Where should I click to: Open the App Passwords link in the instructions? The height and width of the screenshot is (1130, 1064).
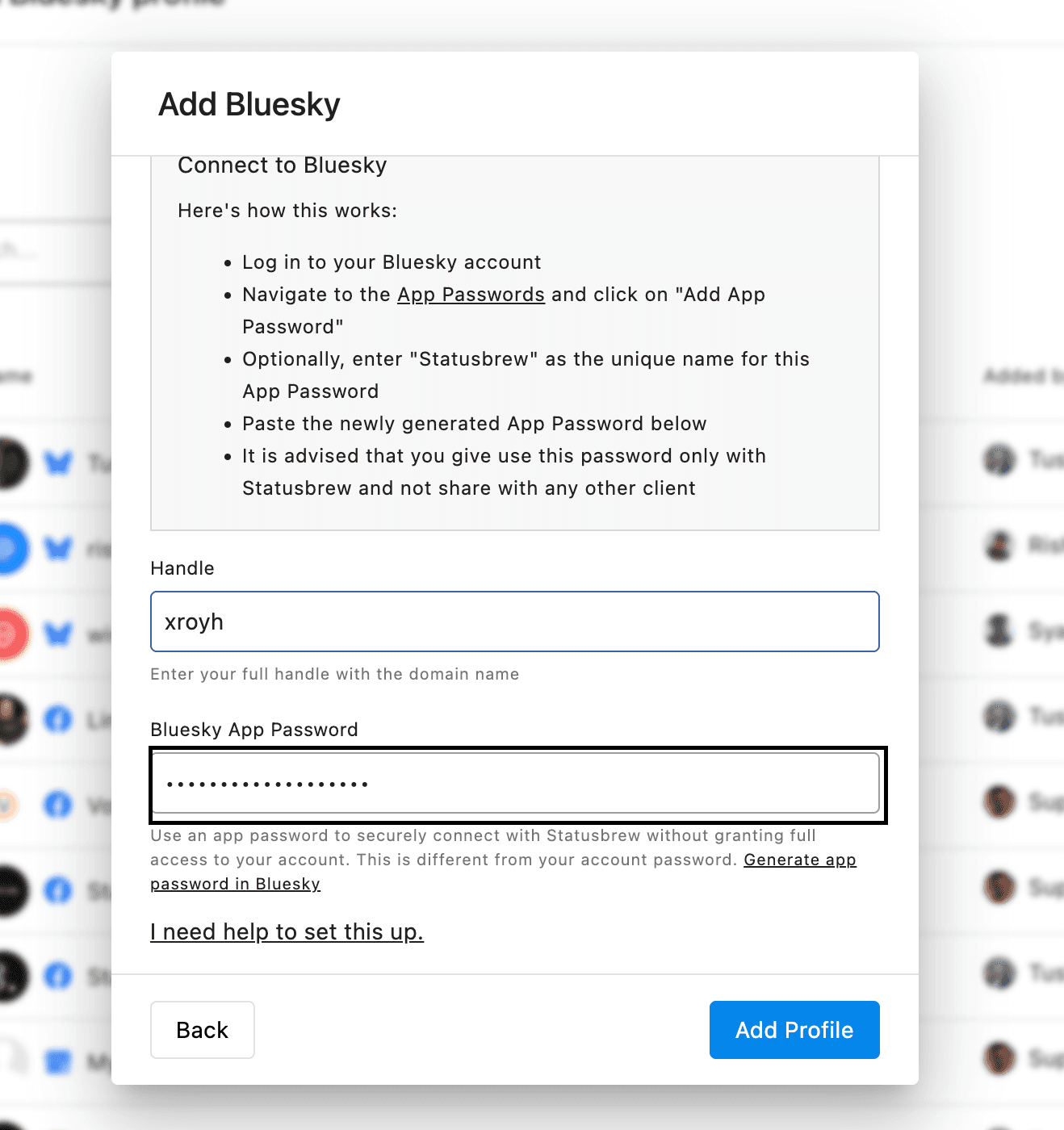(x=471, y=295)
